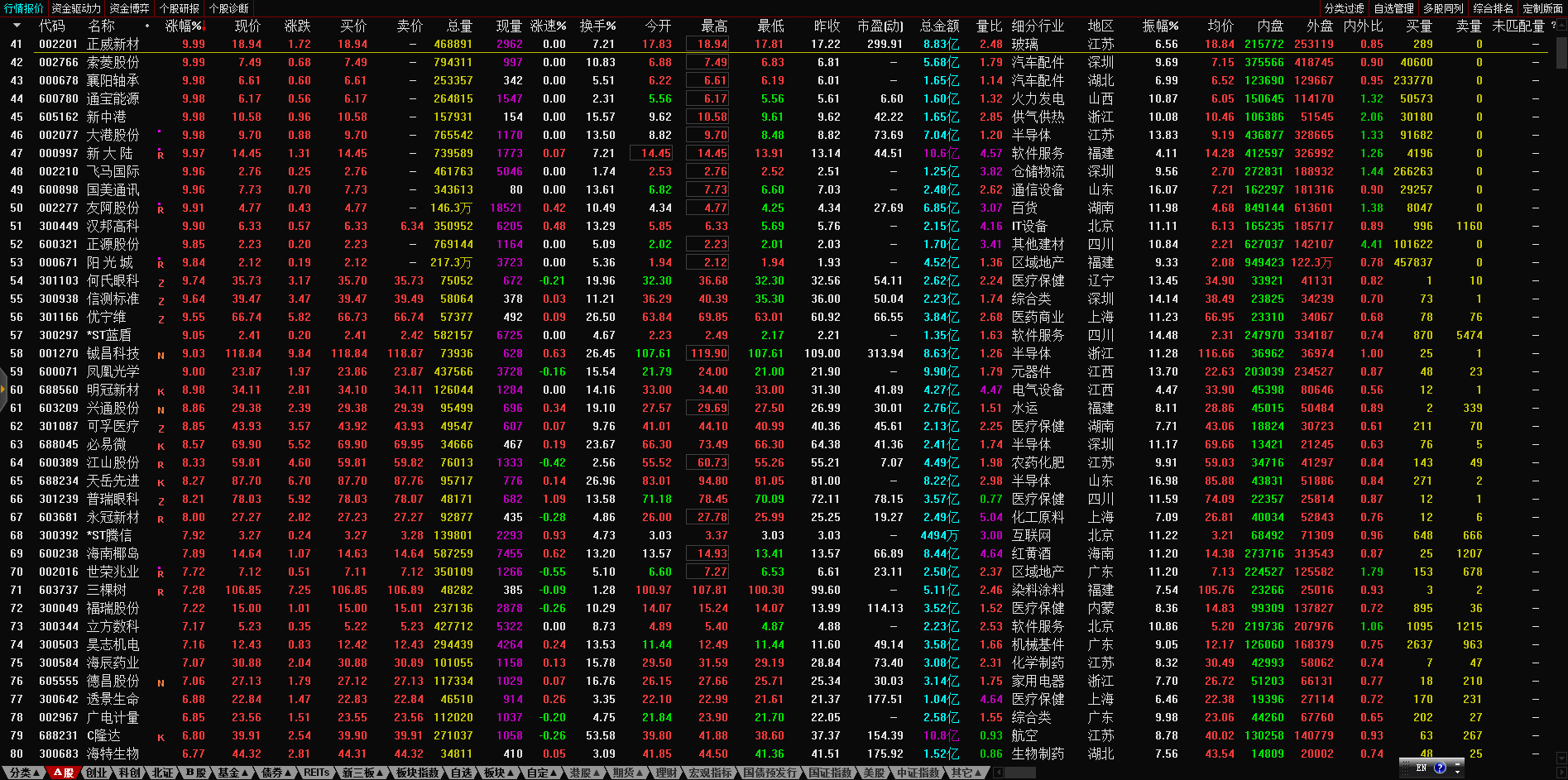Switch to the 科创 board tab
This screenshot has width=1568, height=780.
coord(129,773)
